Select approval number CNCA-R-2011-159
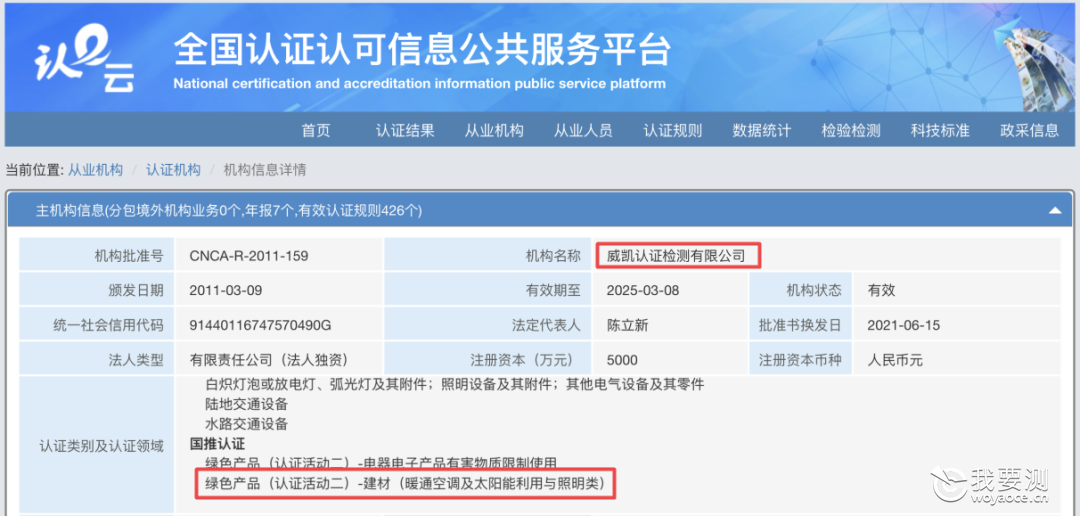This screenshot has height=516, width=1080. click(249, 256)
